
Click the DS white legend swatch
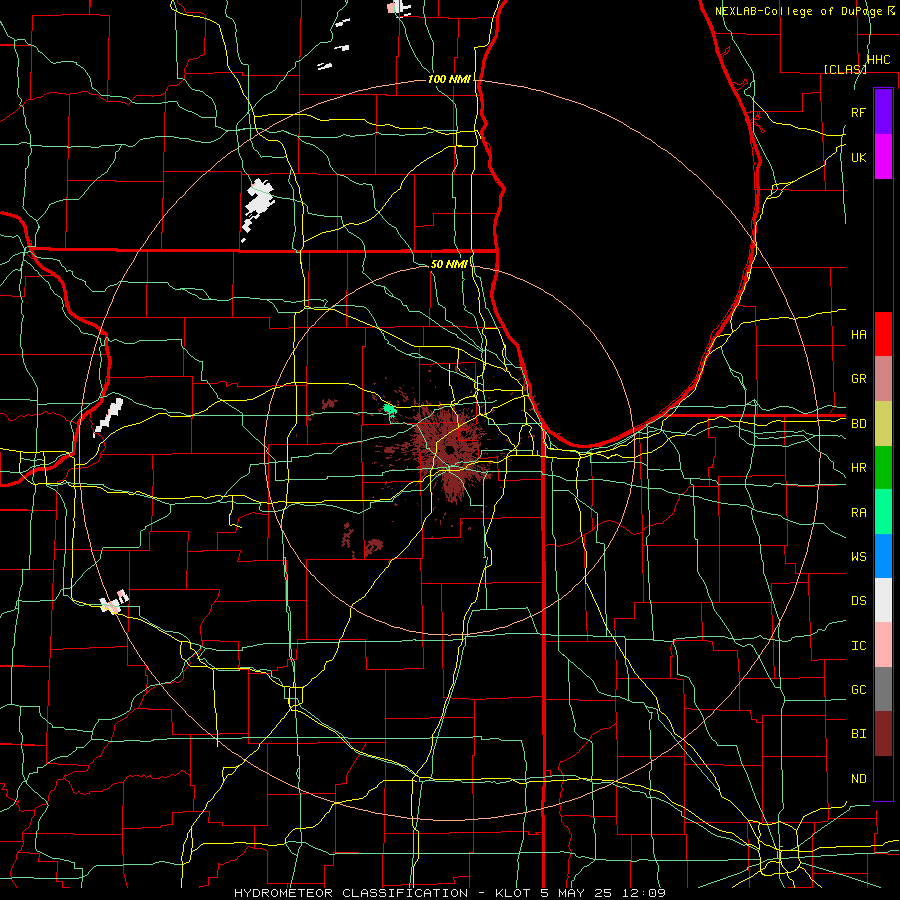pos(883,600)
